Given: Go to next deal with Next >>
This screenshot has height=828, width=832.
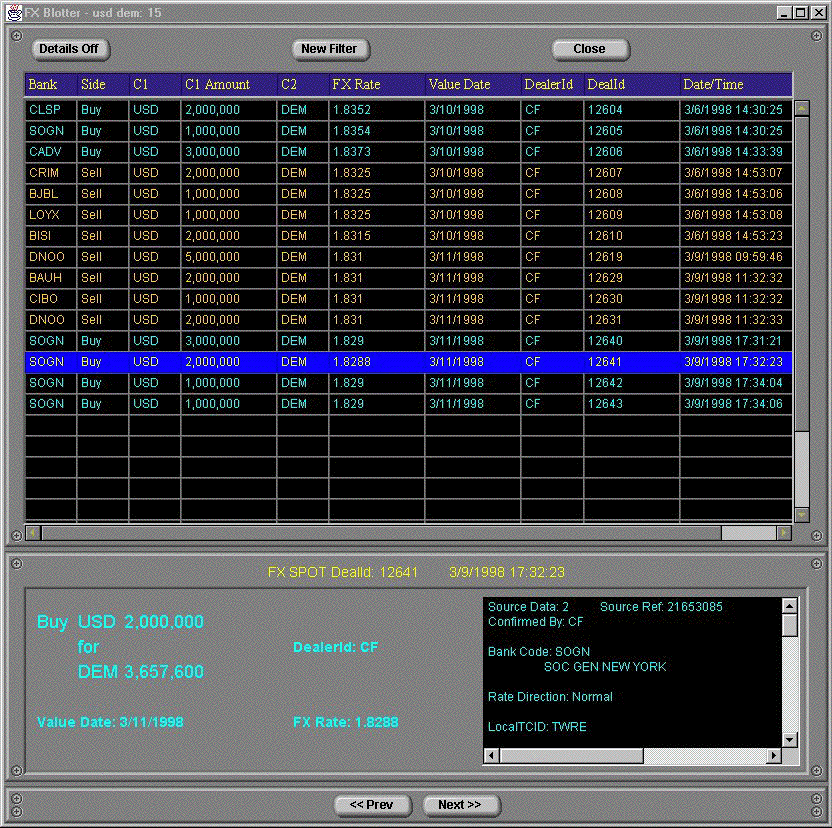Looking at the screenshot, I should pyautogui.click(x=460, y=805).
